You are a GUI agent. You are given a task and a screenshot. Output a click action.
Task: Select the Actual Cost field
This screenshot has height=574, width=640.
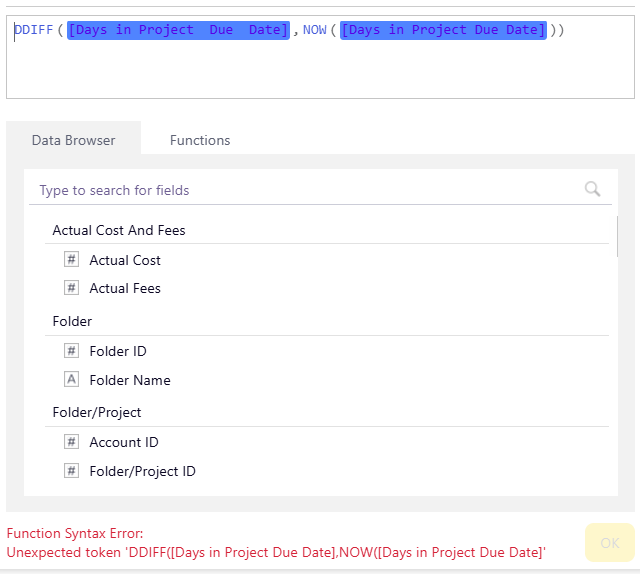pyautogui.click(x=125, y=260)
